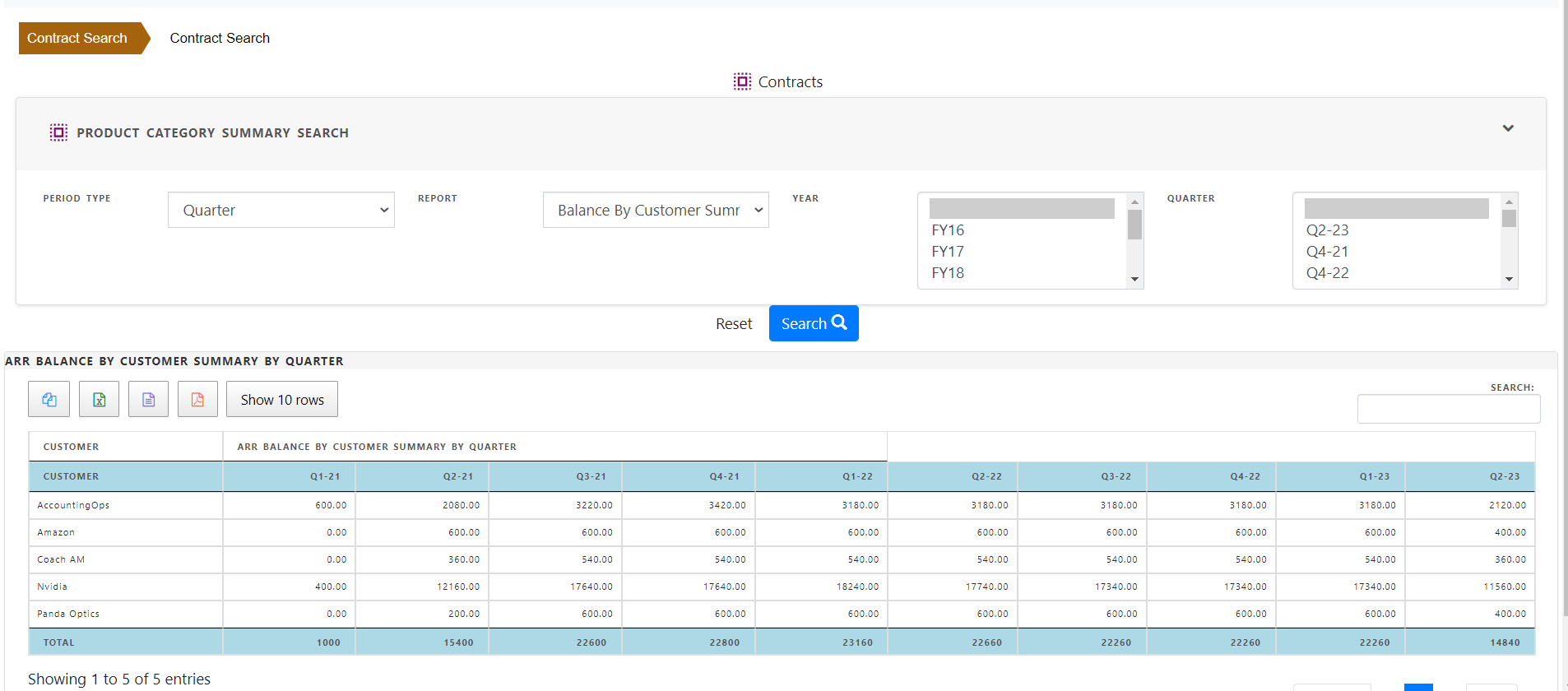Click Coach AM Q2-21 value 360.00
Viewport: 1568px width, 691px height.
(x=464, y=559)
